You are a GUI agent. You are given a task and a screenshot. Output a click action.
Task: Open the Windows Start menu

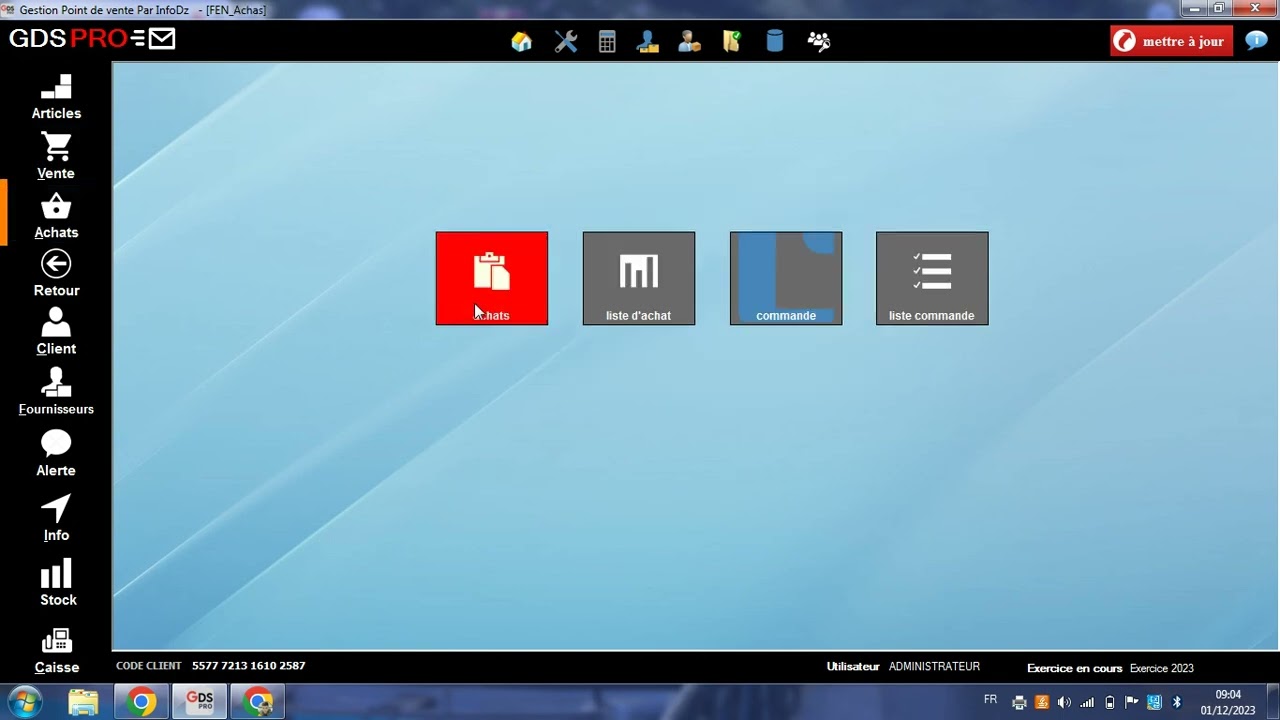(24, 702)
